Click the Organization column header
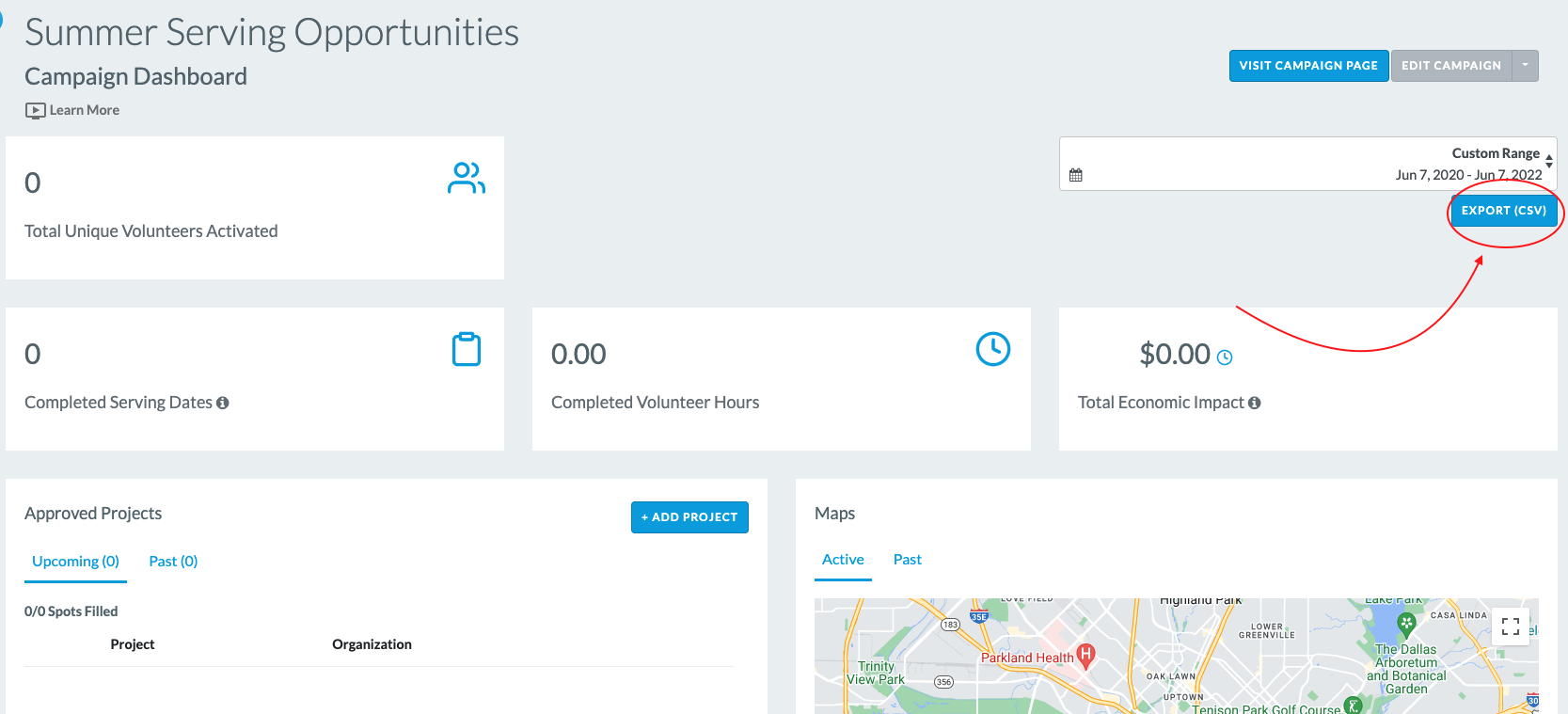 [x=372, y=644]
